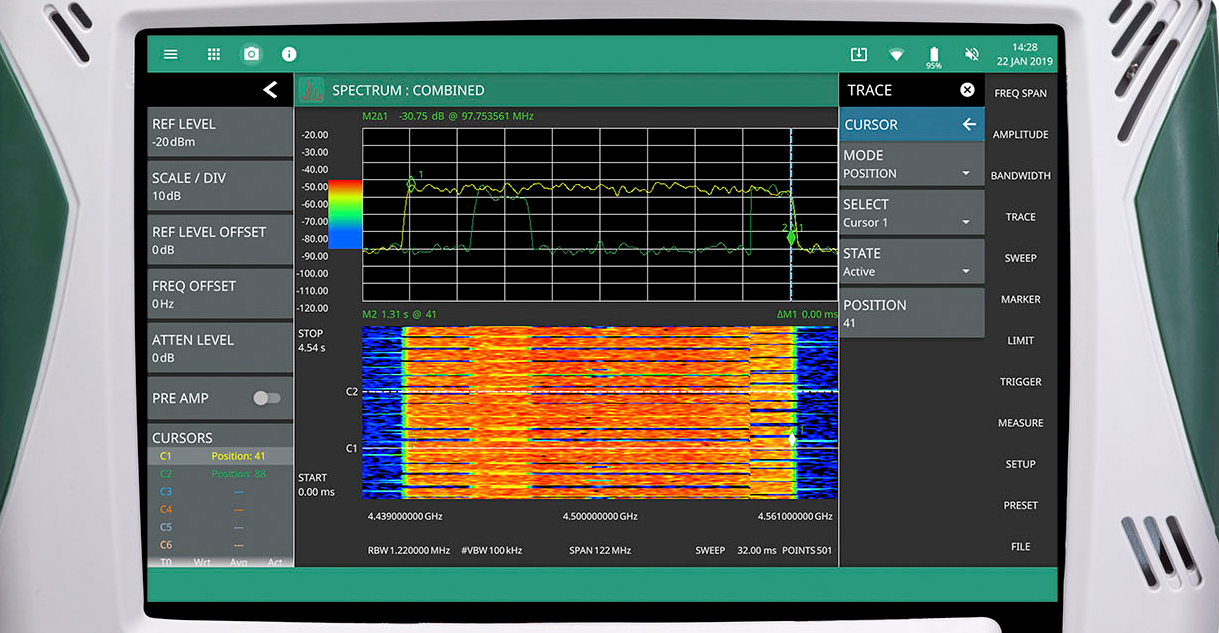Edit the POSITION 41 value field
Image resolution: width=1219 pixels, height=633 pixels.
coord(911,312)
